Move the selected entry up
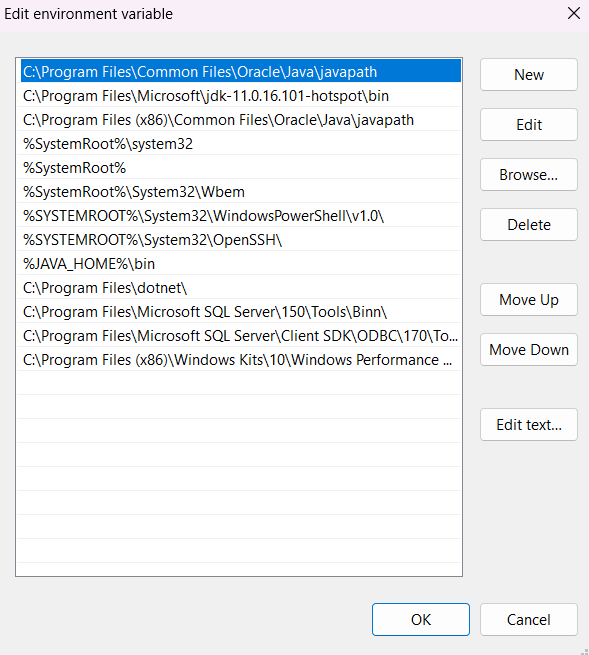 pos(529,300)
